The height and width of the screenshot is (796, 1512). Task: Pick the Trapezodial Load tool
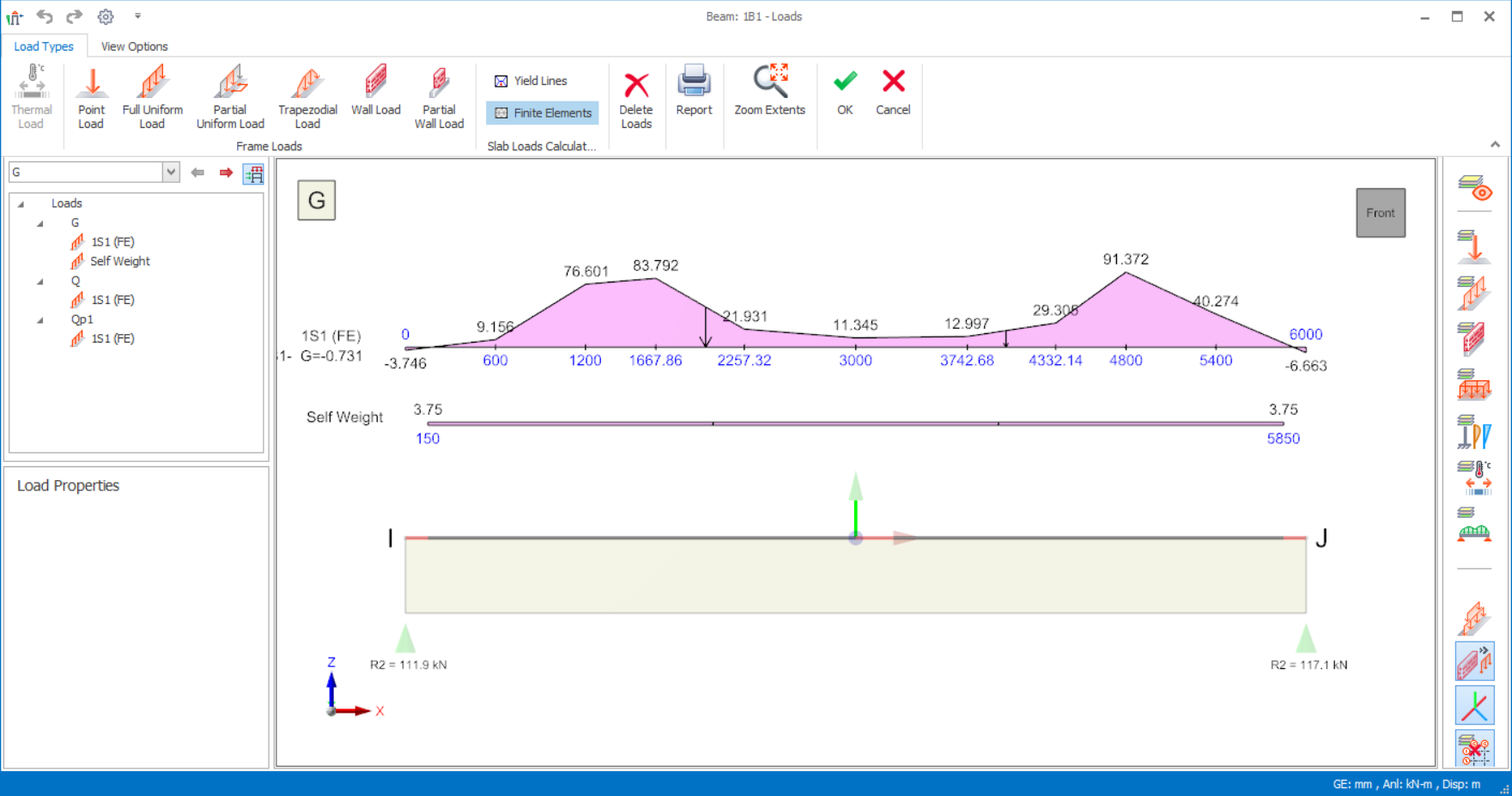307,96
